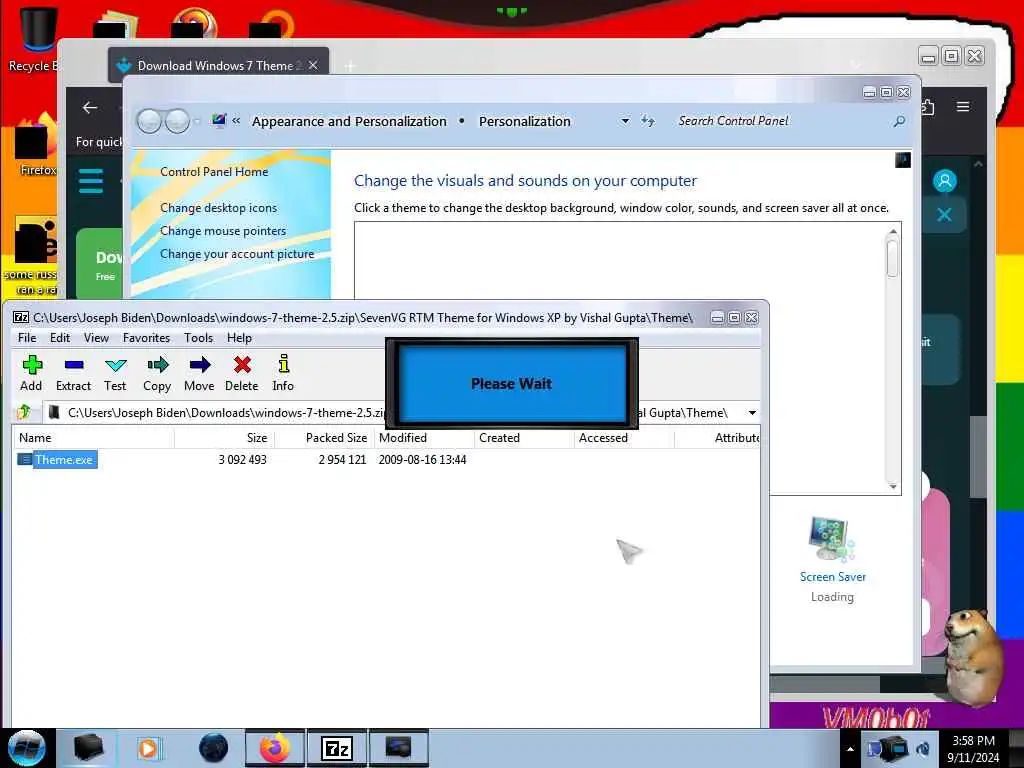Click the Created column header

coord(524,438)
